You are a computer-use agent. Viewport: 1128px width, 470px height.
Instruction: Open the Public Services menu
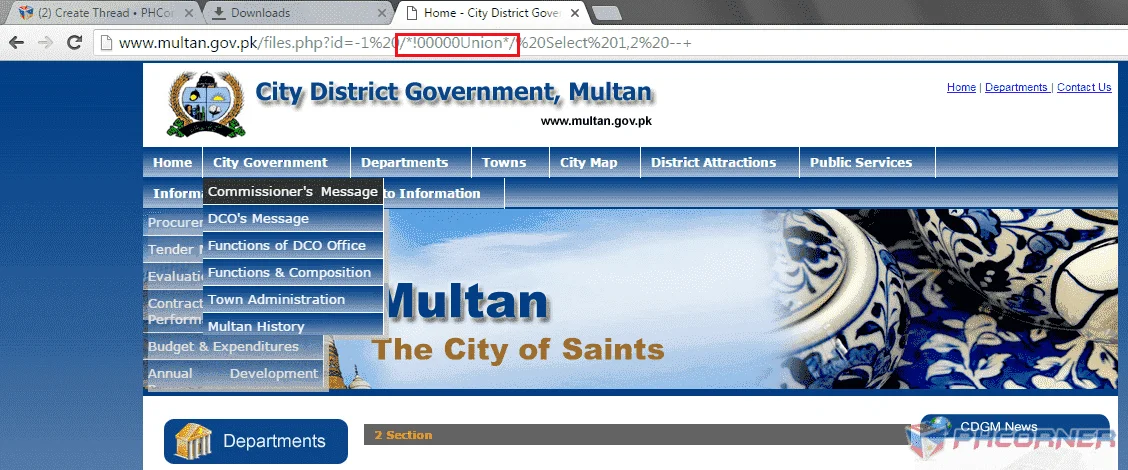click(x=861, y=162)
